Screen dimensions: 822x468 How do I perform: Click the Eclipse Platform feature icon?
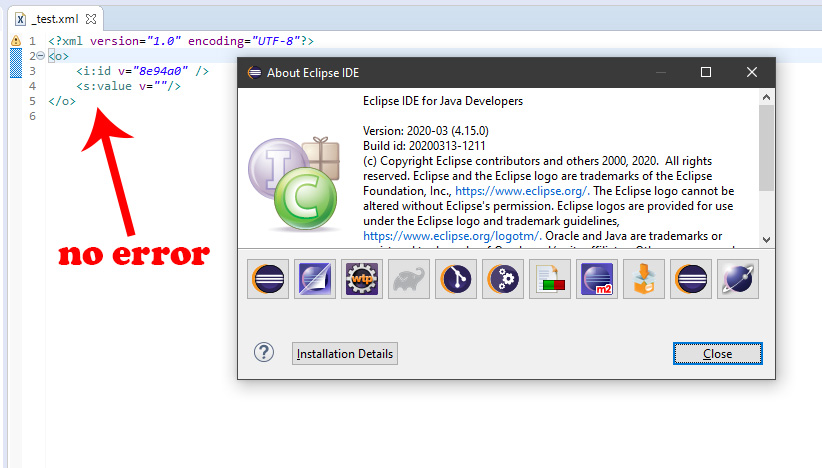(x=268, y=279)
